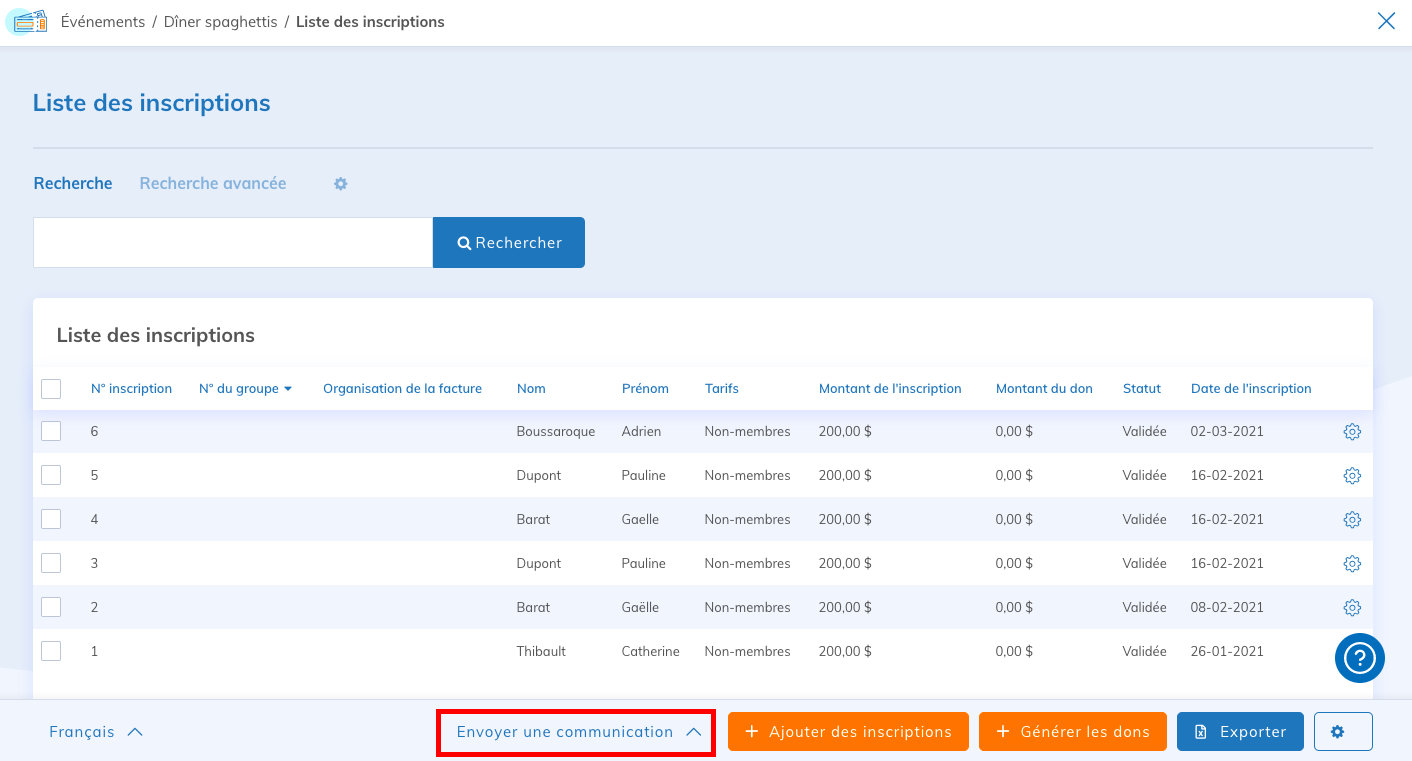Click the gear icon on inscription 4 row
The width and height of the screenshot is (1412, 761).
tap(1352, 520)
